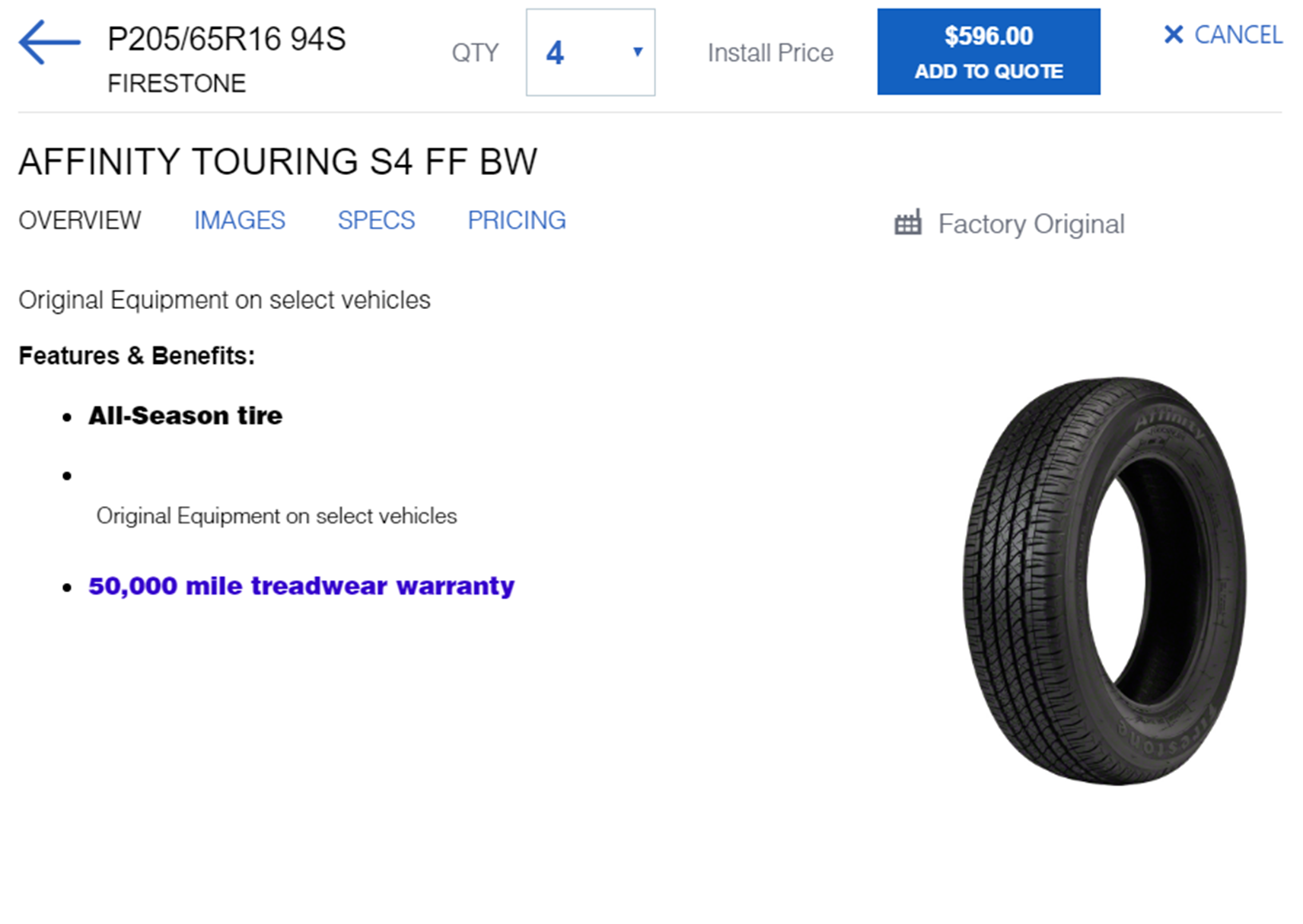Click the Firestone tire product image

tap(1104, 581)
